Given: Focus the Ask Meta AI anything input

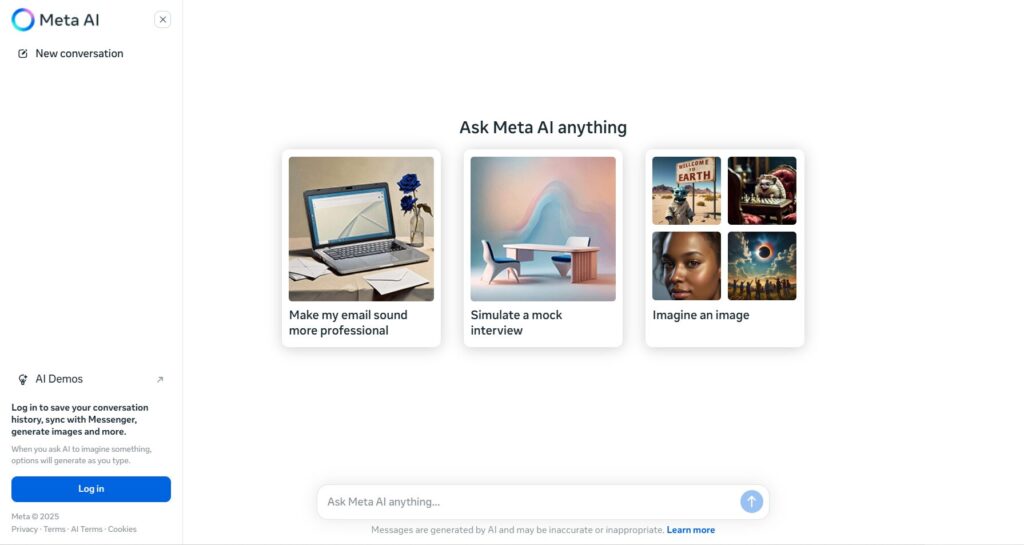Looking at the screenshot, I should 529,502.
